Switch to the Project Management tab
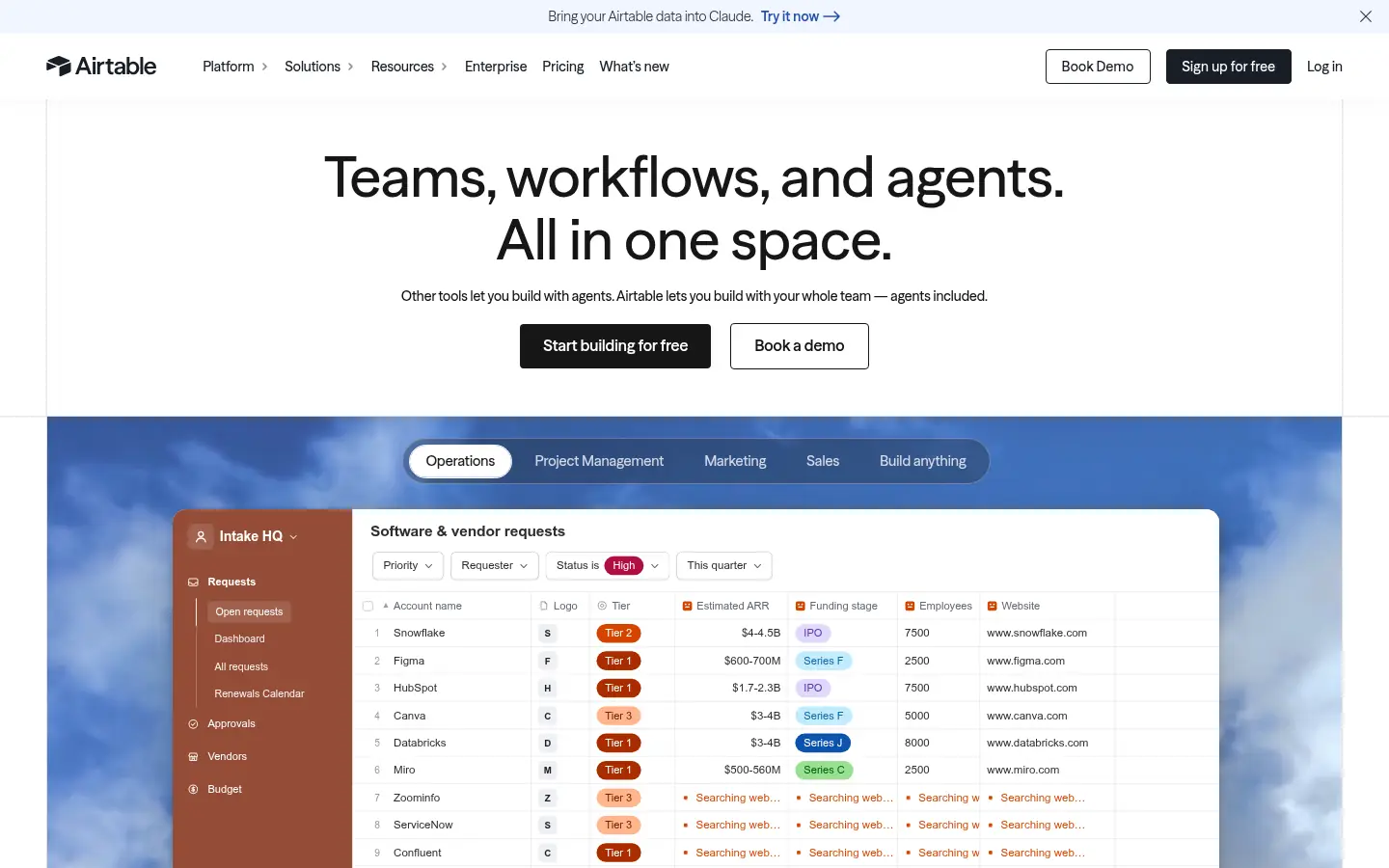The image size is (1389, 868). tap(599, 461)
